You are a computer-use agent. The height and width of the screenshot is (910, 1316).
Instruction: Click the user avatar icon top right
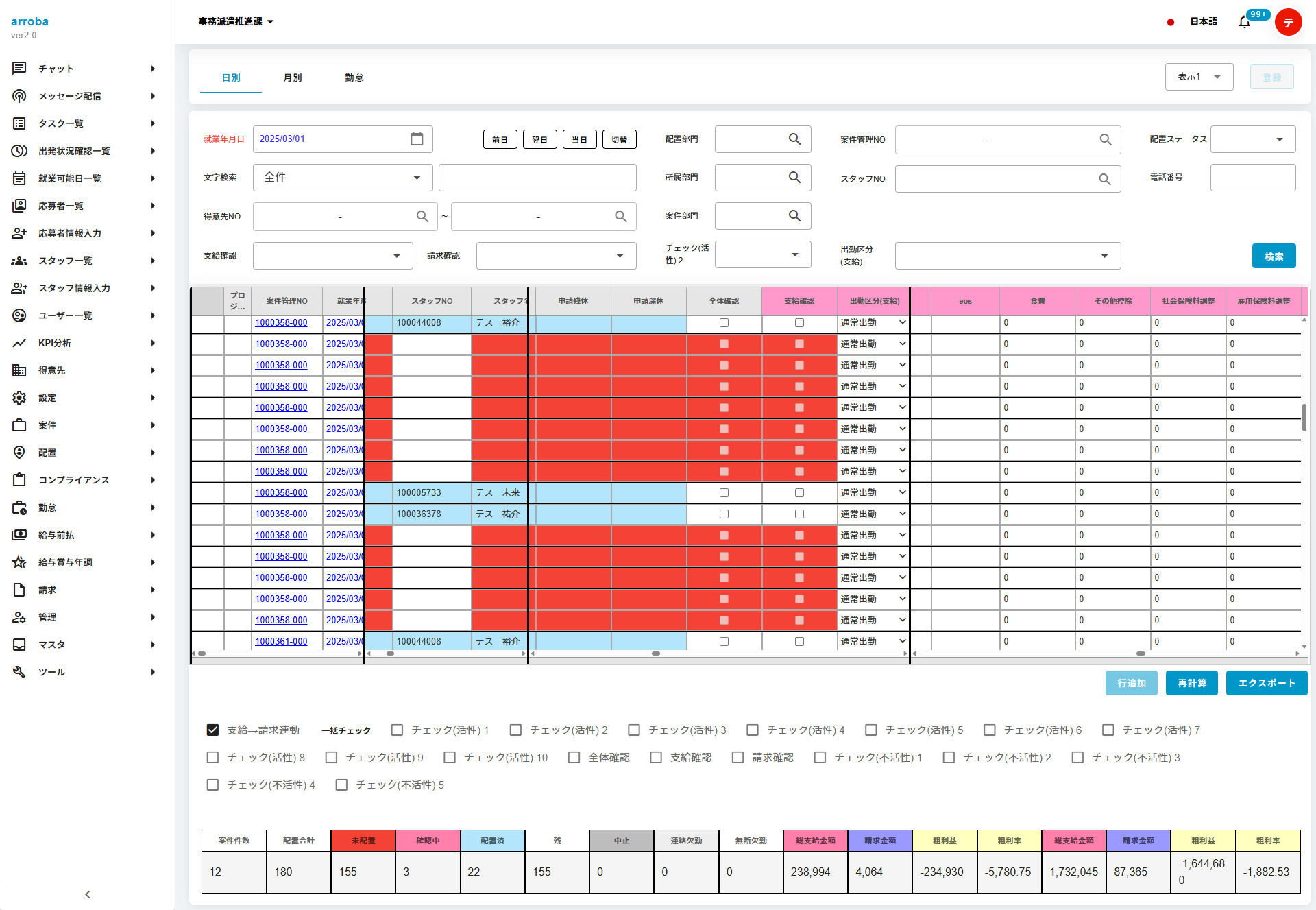1288,22
